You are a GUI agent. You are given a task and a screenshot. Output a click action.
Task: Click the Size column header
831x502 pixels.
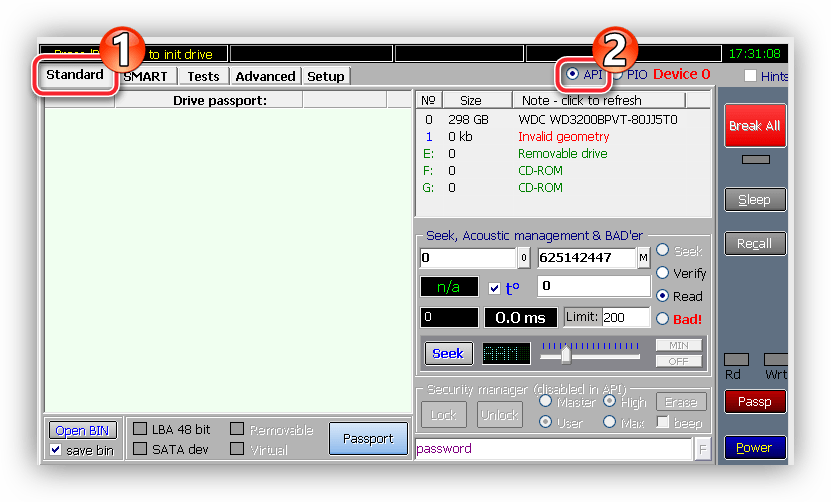click(x=477, y=100)
